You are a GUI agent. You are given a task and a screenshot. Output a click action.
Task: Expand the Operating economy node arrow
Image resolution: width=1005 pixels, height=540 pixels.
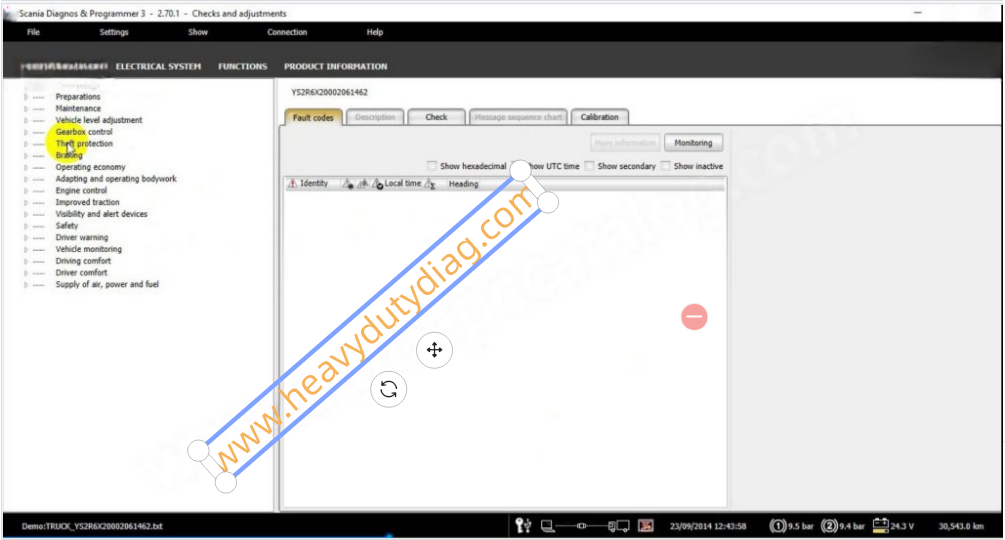pos(26,167)
